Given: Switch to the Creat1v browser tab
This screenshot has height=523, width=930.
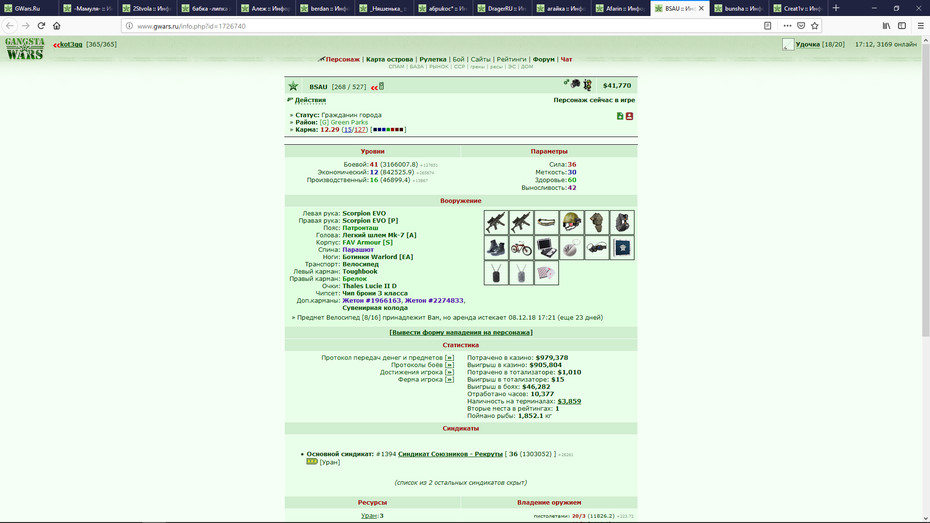Looking at the screenshot, I should [x=798, y=8].
